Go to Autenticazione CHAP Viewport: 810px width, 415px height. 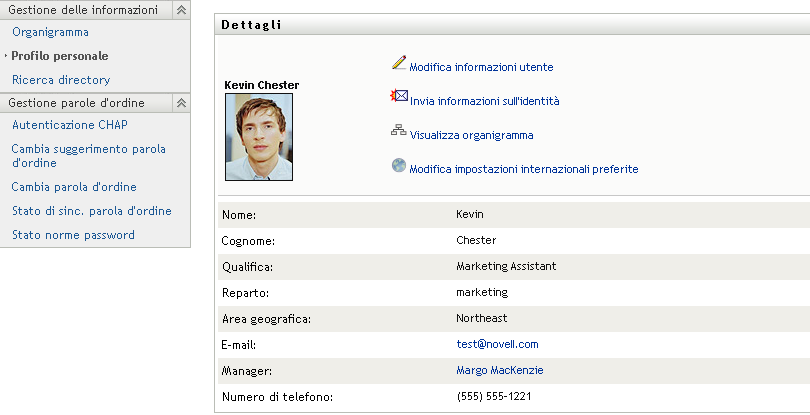tap(70, 125)
